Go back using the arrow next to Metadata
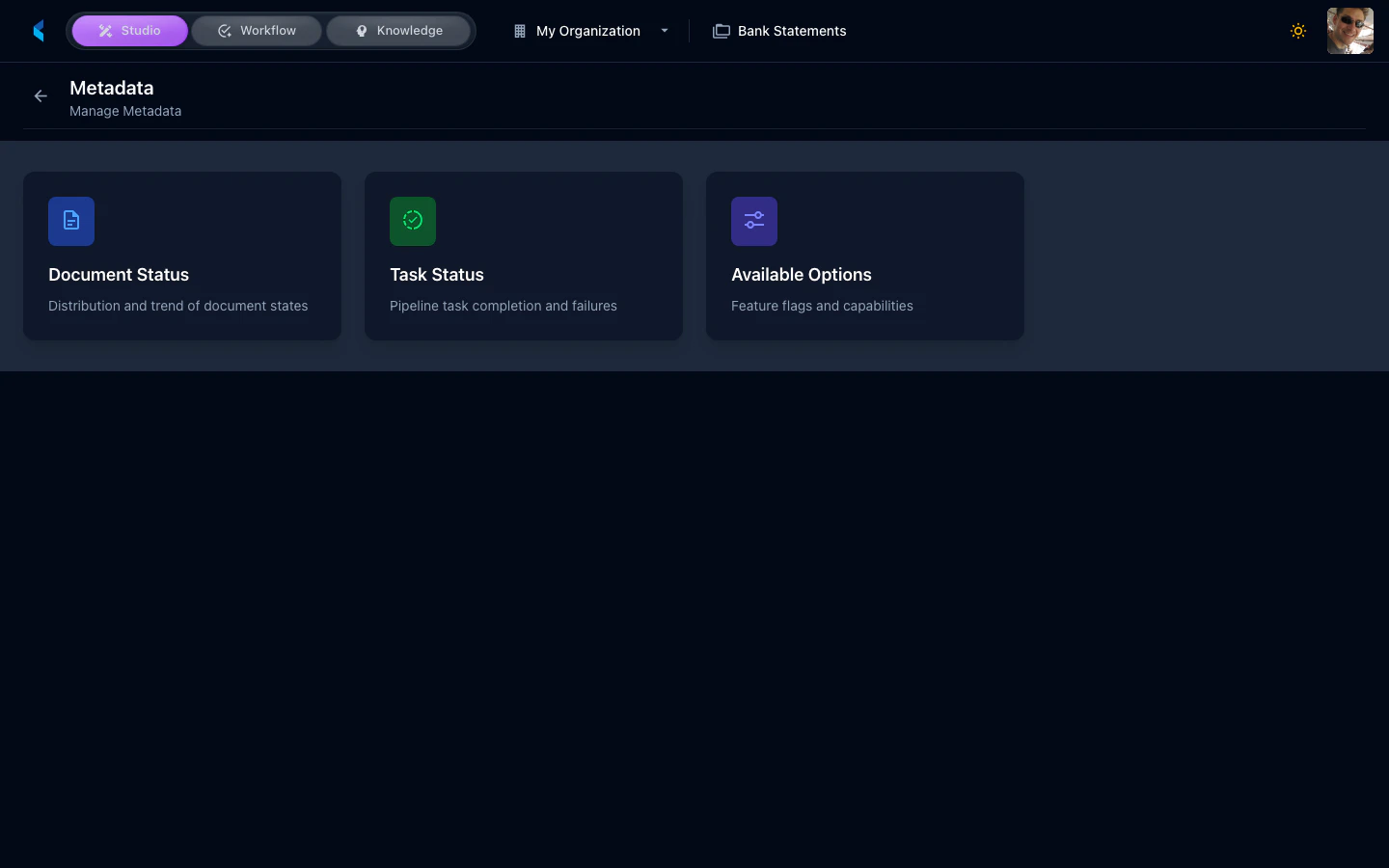This screenshot has height=868, width=1389. [40, 95]
